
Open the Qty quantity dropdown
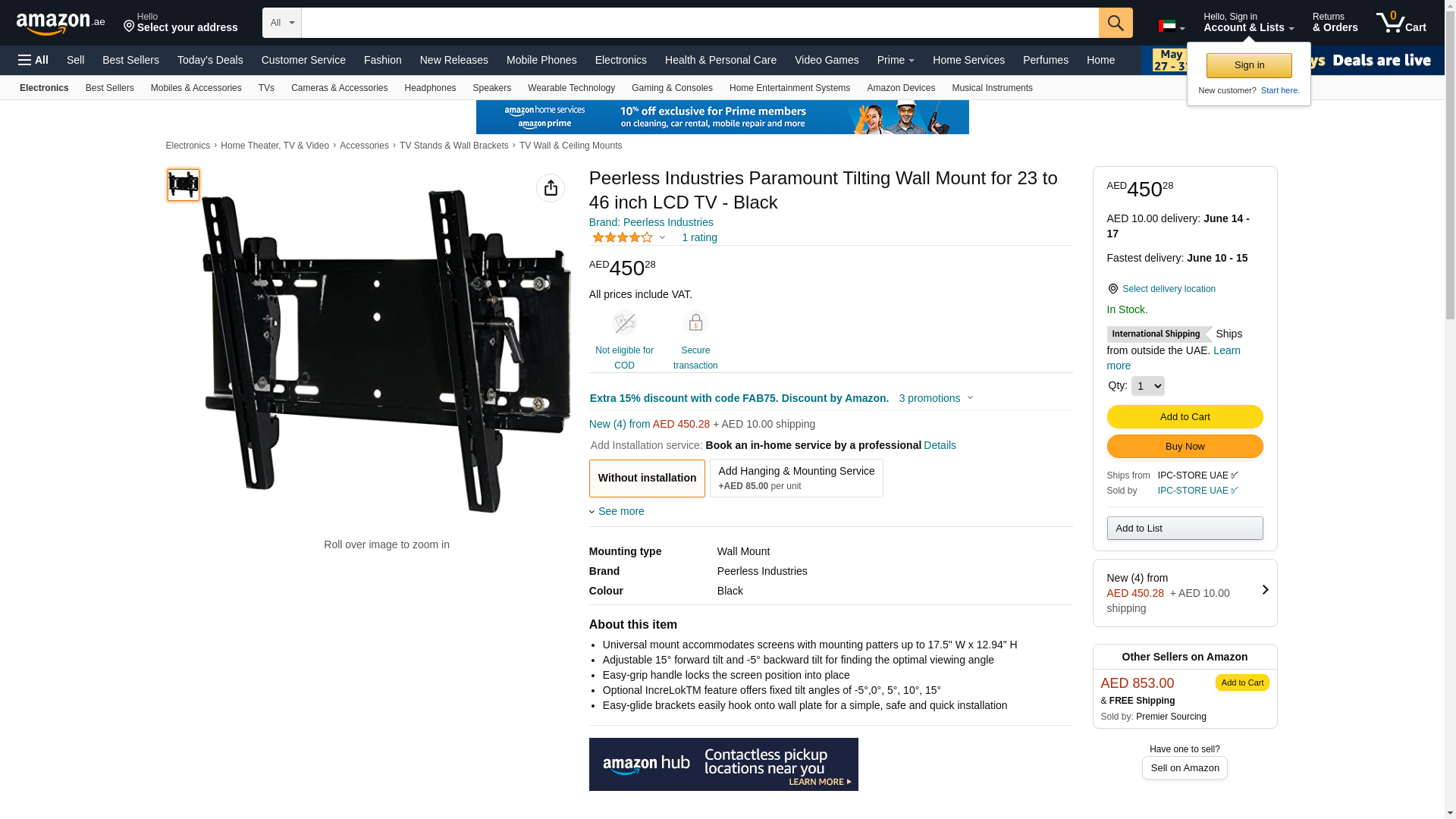point(1147,386)
